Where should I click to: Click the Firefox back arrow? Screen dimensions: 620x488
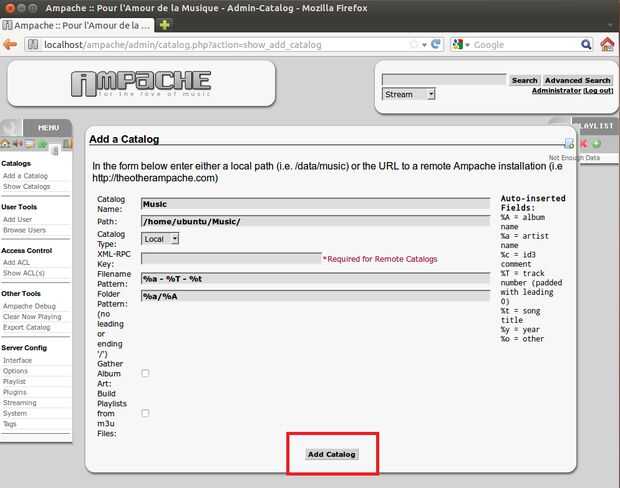[10, 44]
